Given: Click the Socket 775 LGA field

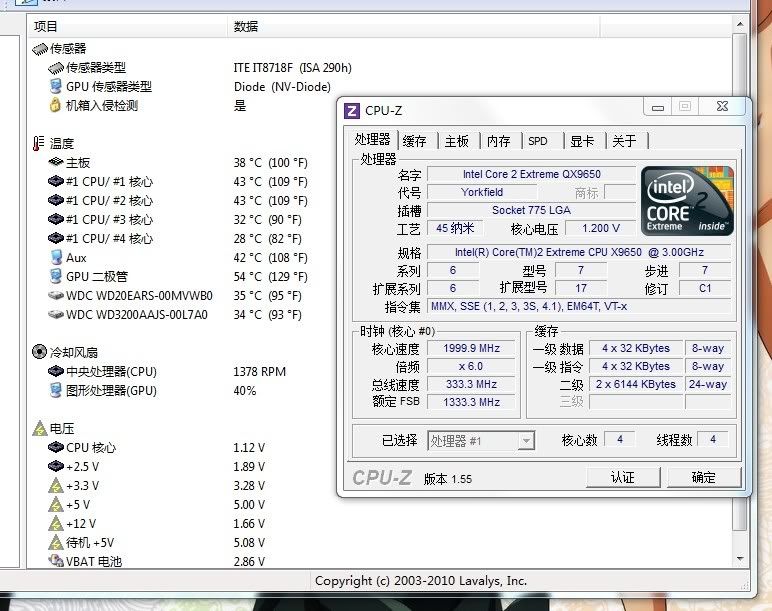Looking at the screenshot, I should [x=532, y=210].
